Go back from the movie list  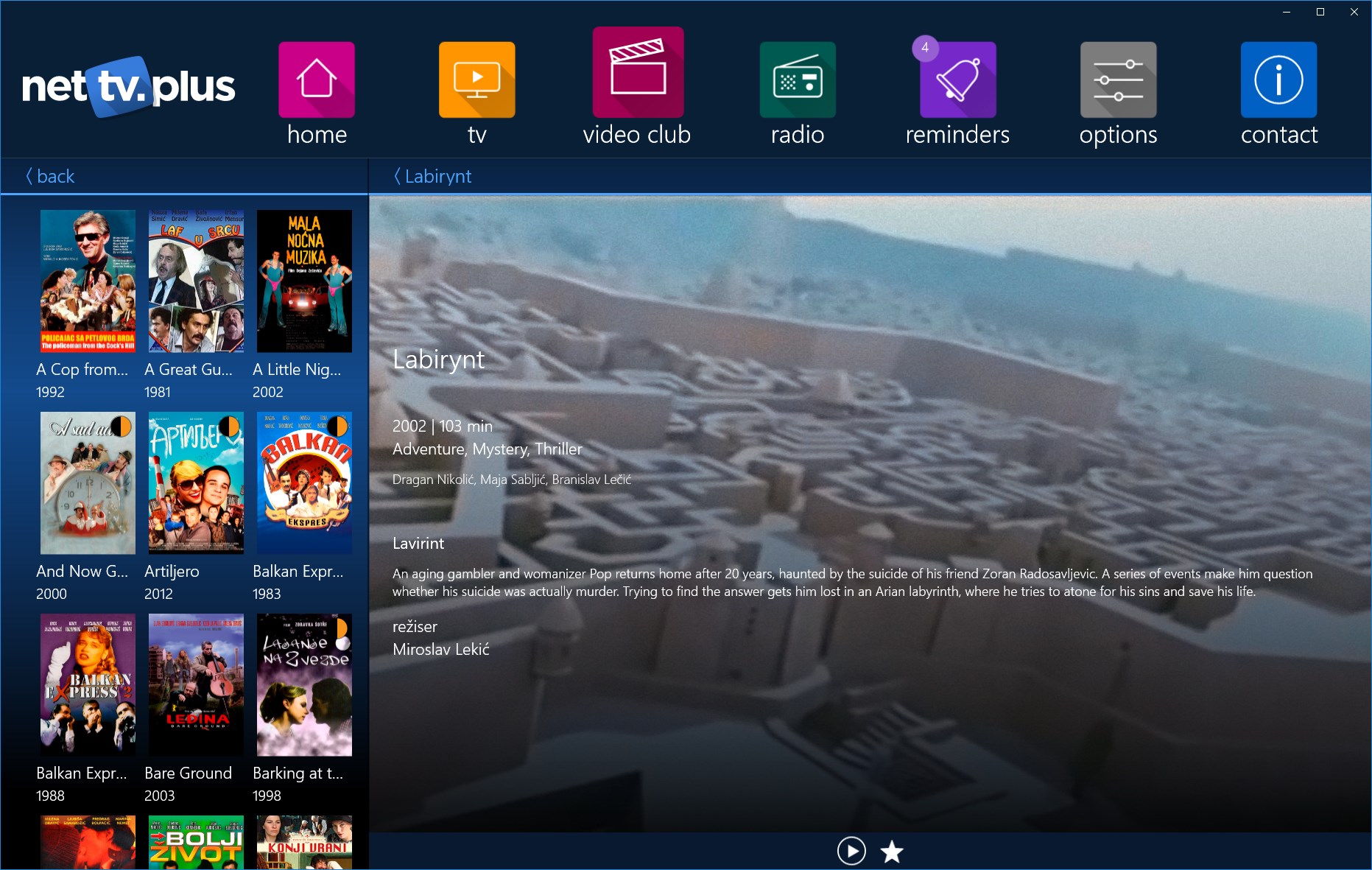click(x=50, y=176)
